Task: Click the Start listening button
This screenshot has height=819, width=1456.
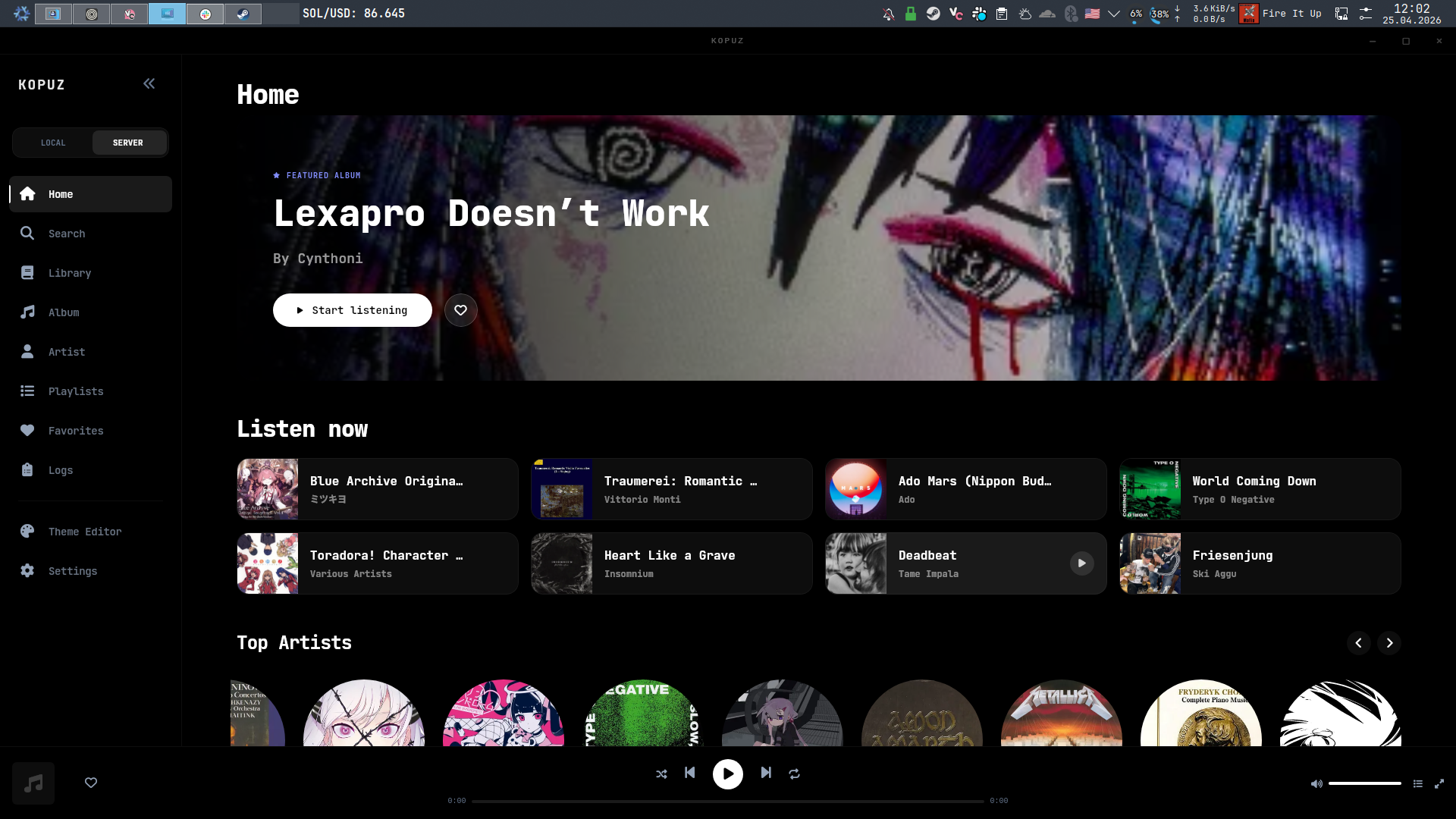Action: click(353, 310)
